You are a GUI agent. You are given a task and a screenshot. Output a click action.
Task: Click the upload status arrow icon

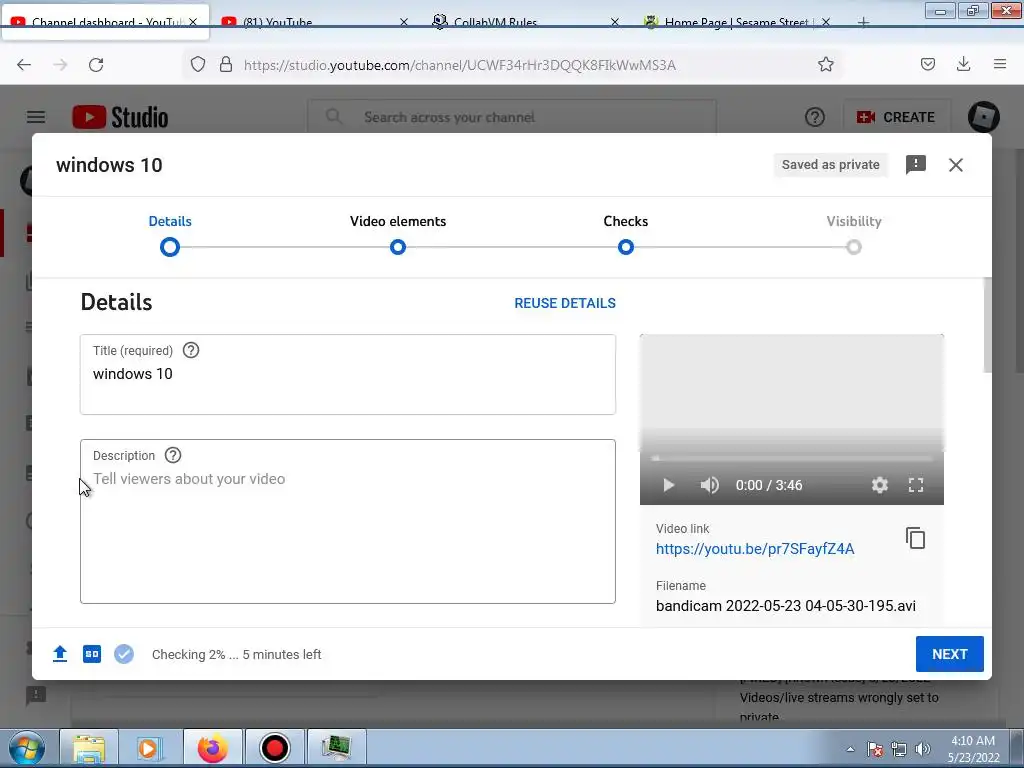(60, 654)
